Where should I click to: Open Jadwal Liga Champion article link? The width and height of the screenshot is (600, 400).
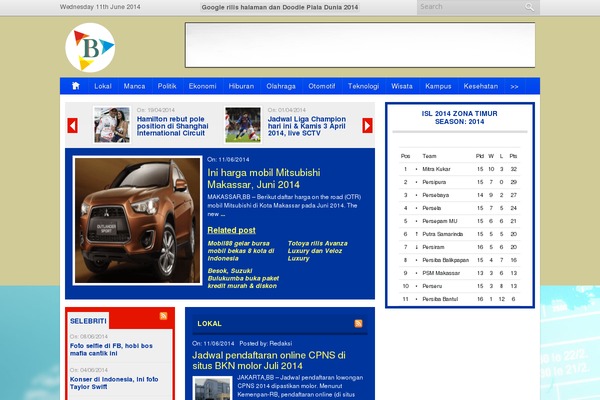(x=307, y=126)
